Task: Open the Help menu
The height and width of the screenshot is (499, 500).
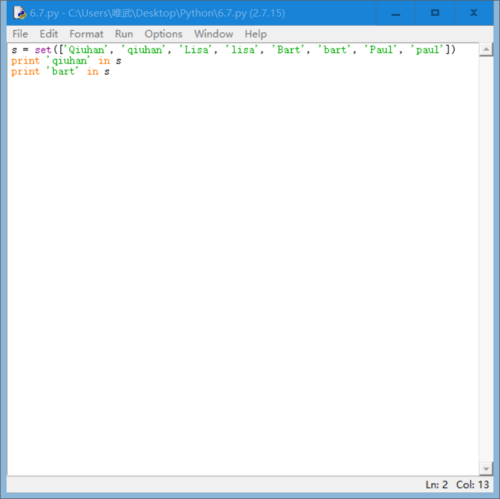Action: pyautogui.click(x=256, y=34)
